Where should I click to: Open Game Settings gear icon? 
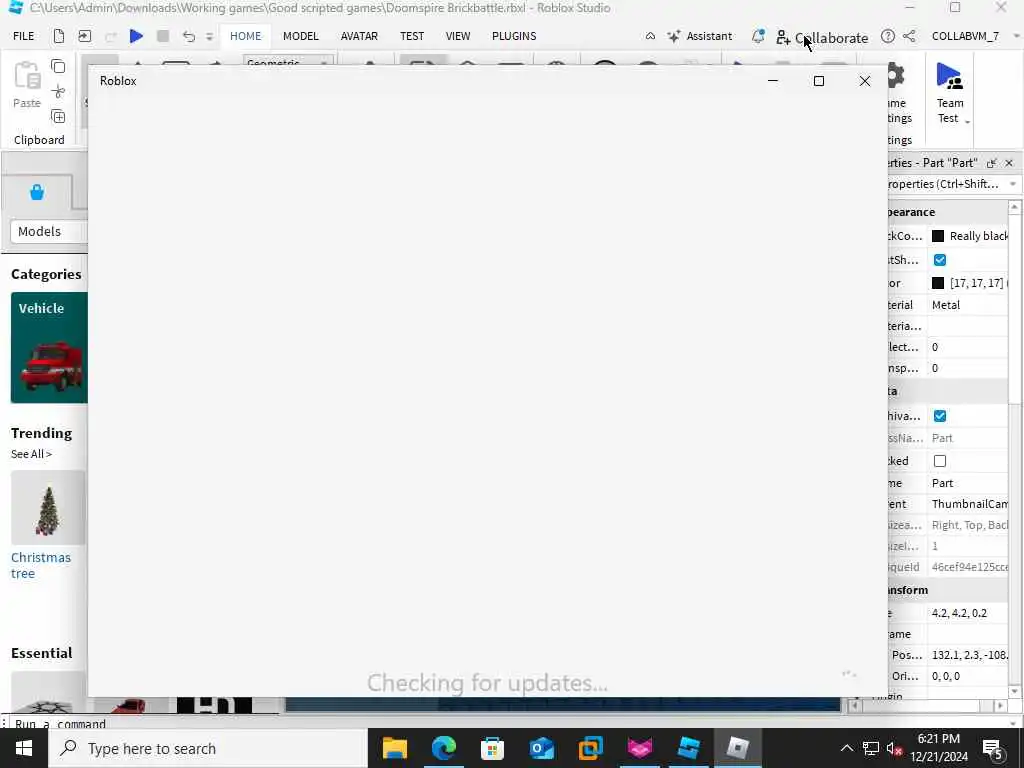(x=896, y=76)
